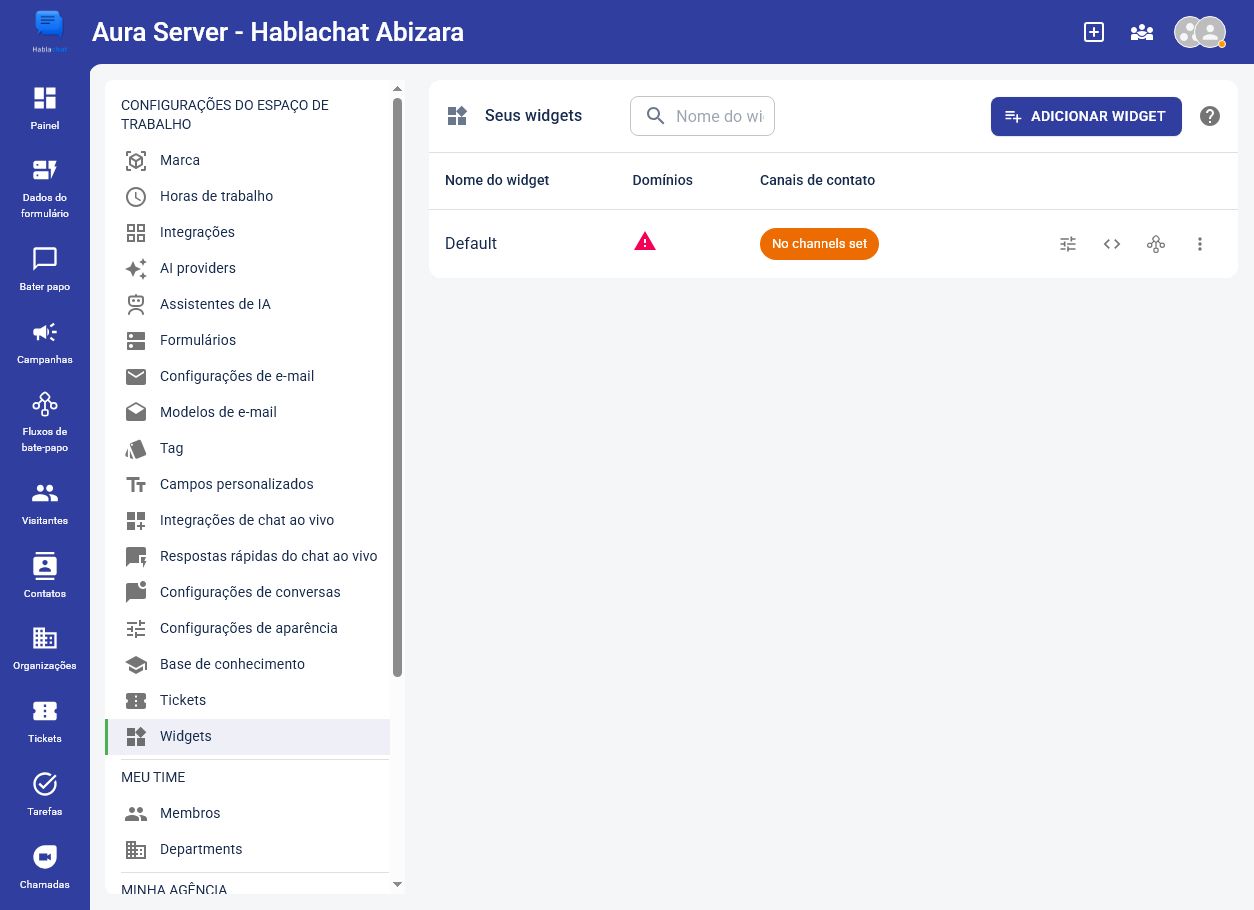Viewport: 1254px width, 910px height.
Task: Open settings sliders for Default widget
Action: pyautogui.click(x=1068, y=244)
